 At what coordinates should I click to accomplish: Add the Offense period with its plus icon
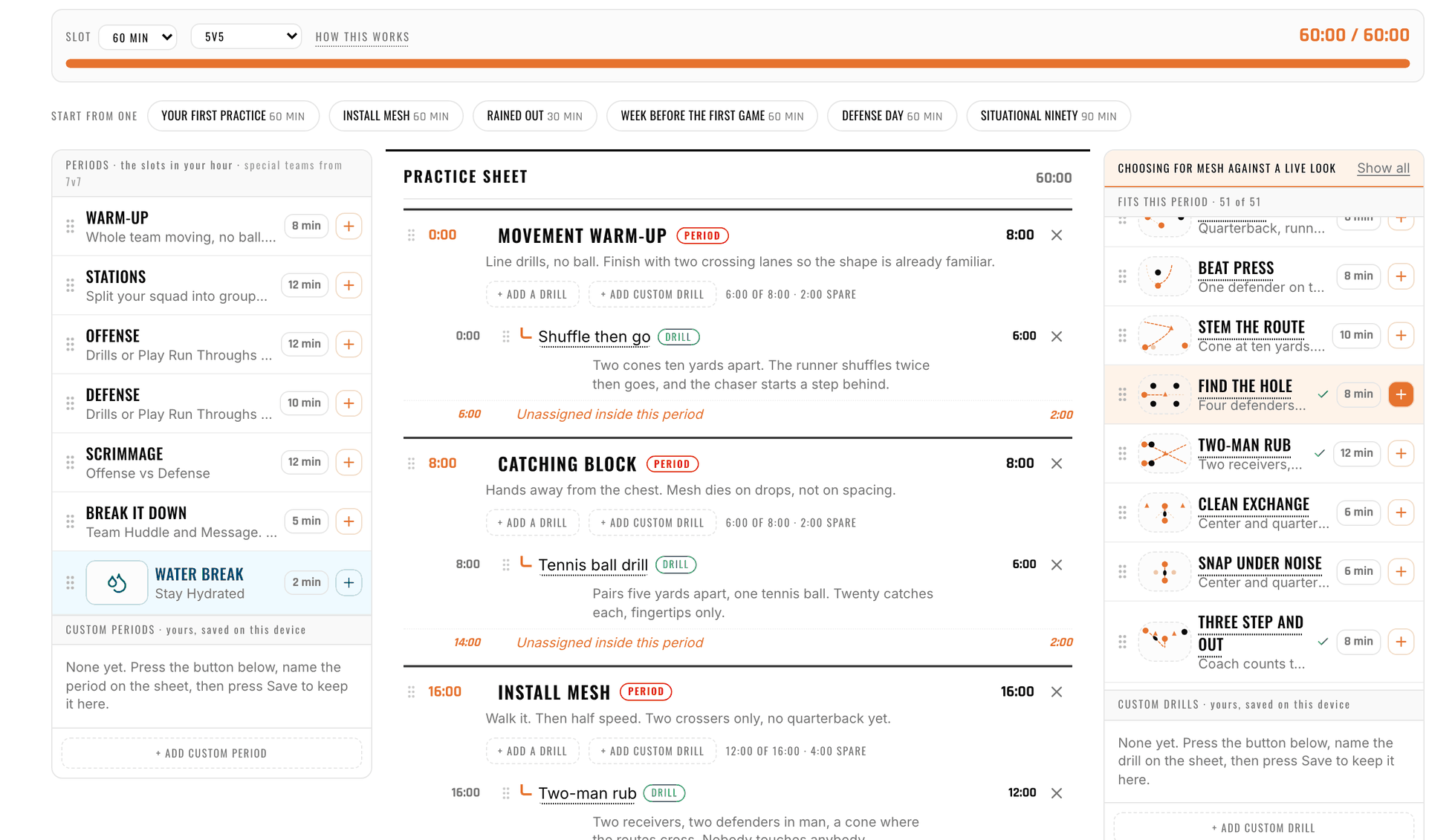349,344
